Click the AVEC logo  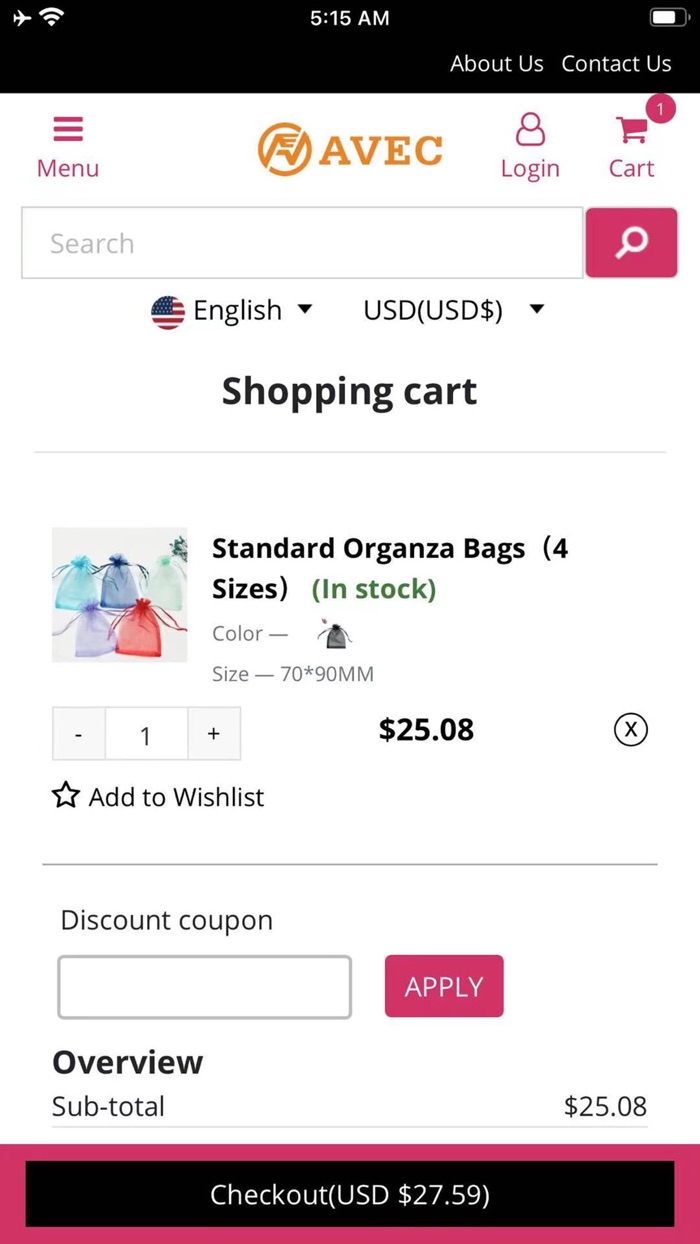[350, 149]
